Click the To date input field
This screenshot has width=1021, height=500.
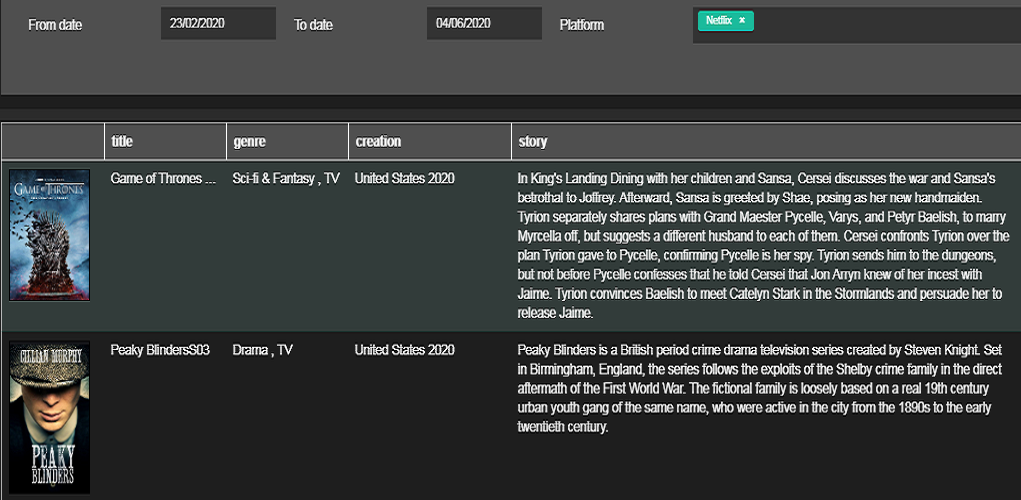point(483,24)
